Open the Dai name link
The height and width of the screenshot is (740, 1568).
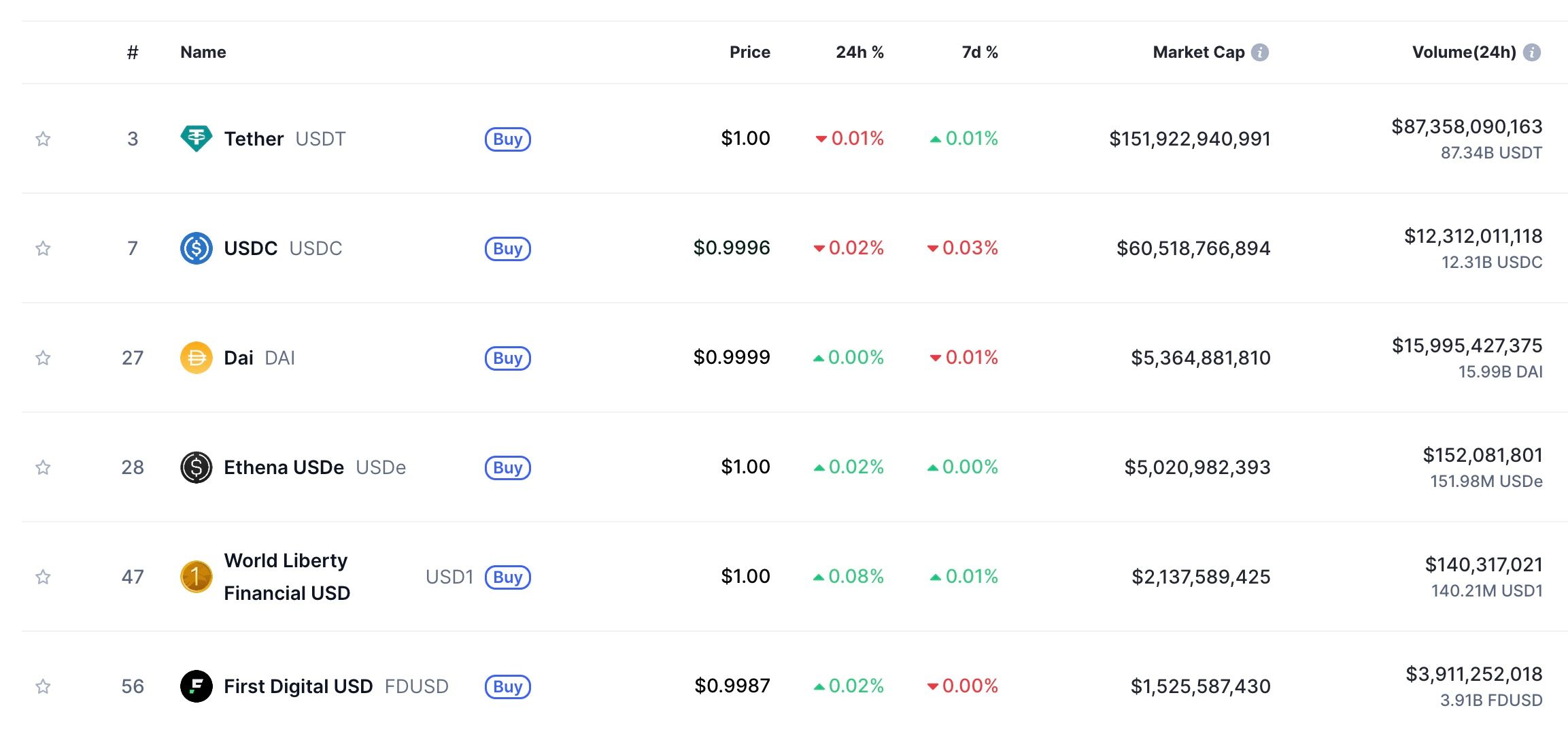click(x=239, y=358)
